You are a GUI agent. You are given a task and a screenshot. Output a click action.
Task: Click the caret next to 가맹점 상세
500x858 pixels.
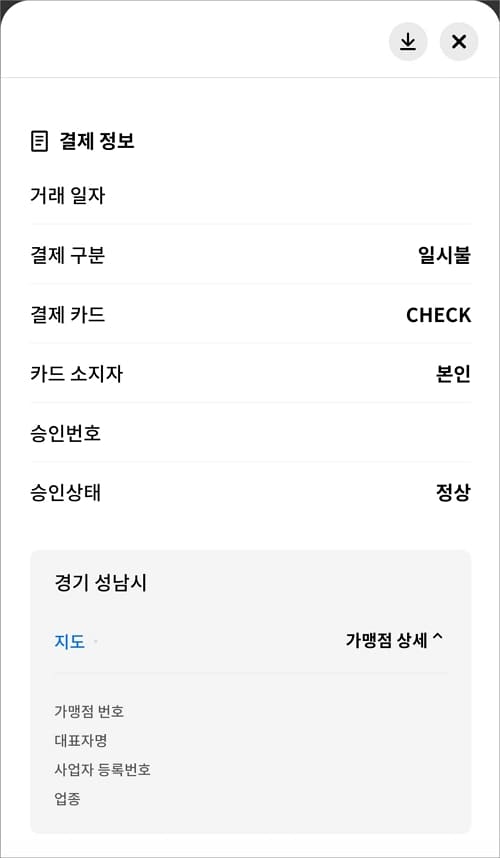[x=437, y=639]
